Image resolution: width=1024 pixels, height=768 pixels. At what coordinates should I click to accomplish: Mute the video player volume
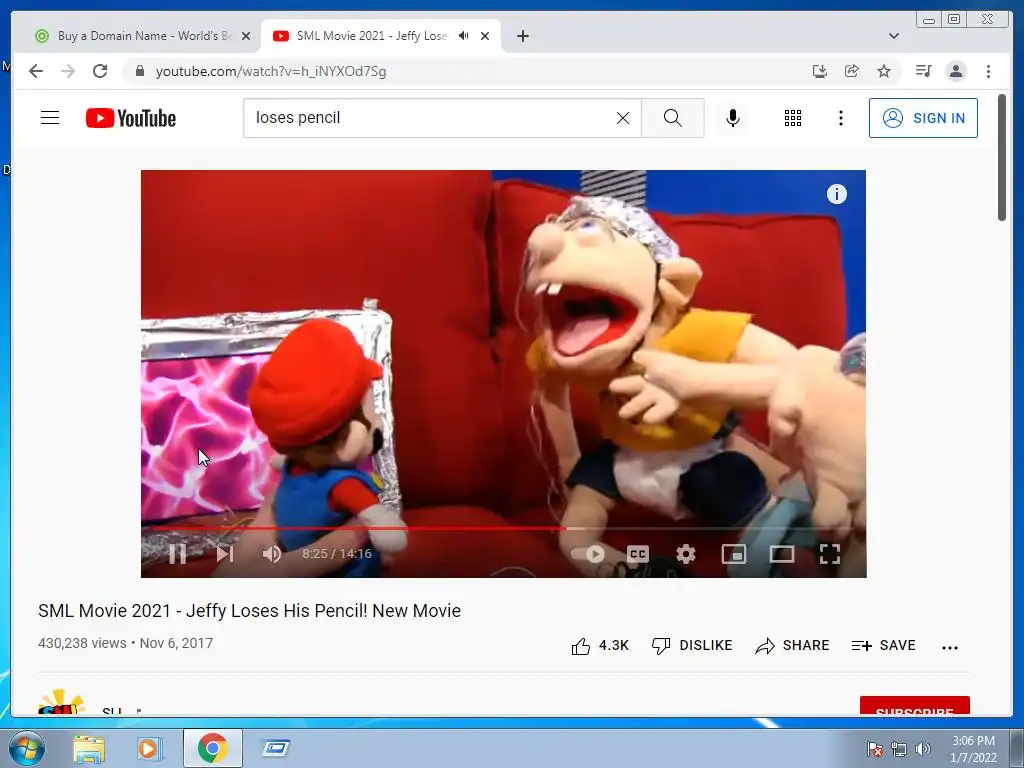click(272, 554)
